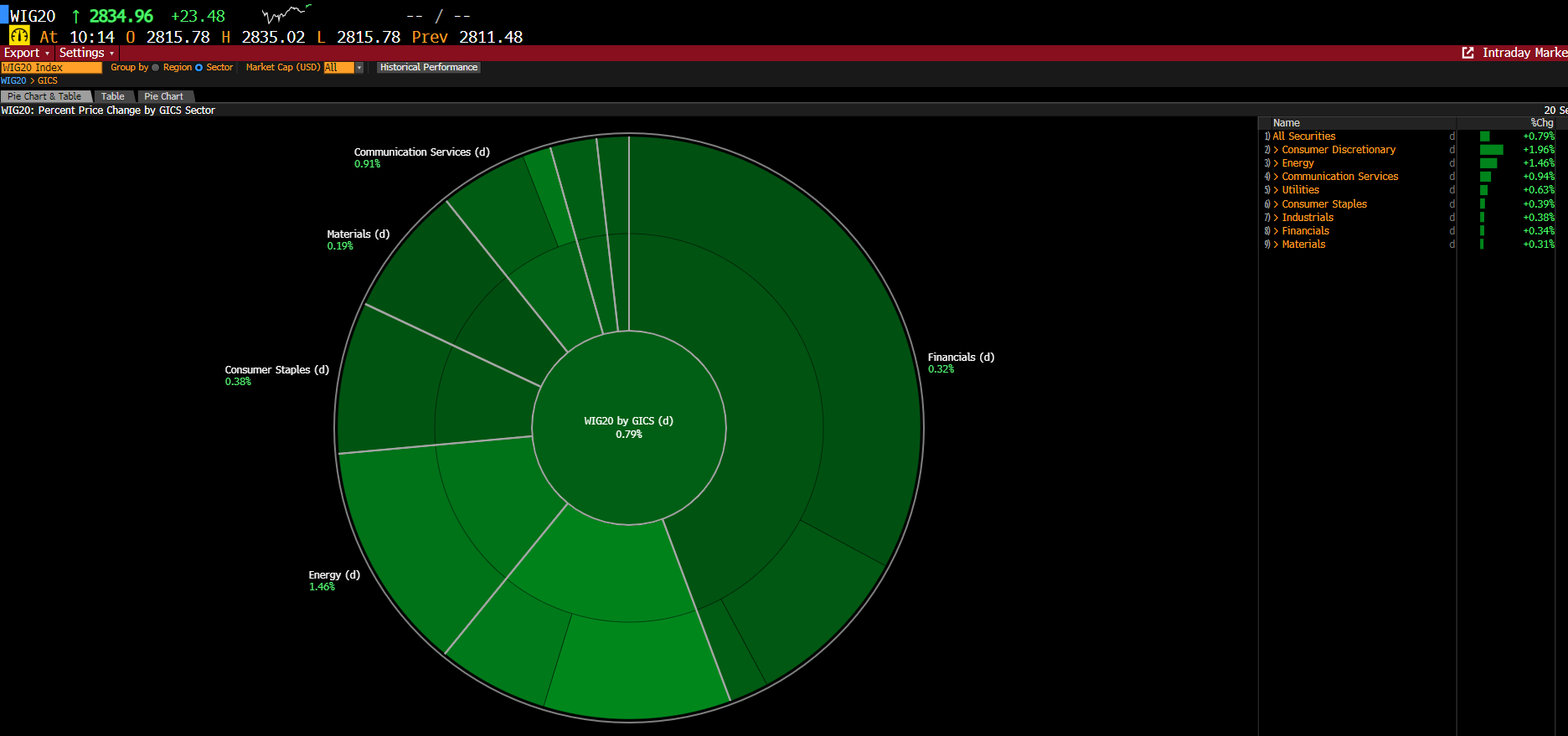Expand the Energy sector row in table
Viewport: 1568px width, 736px height.
(1276, 163)
